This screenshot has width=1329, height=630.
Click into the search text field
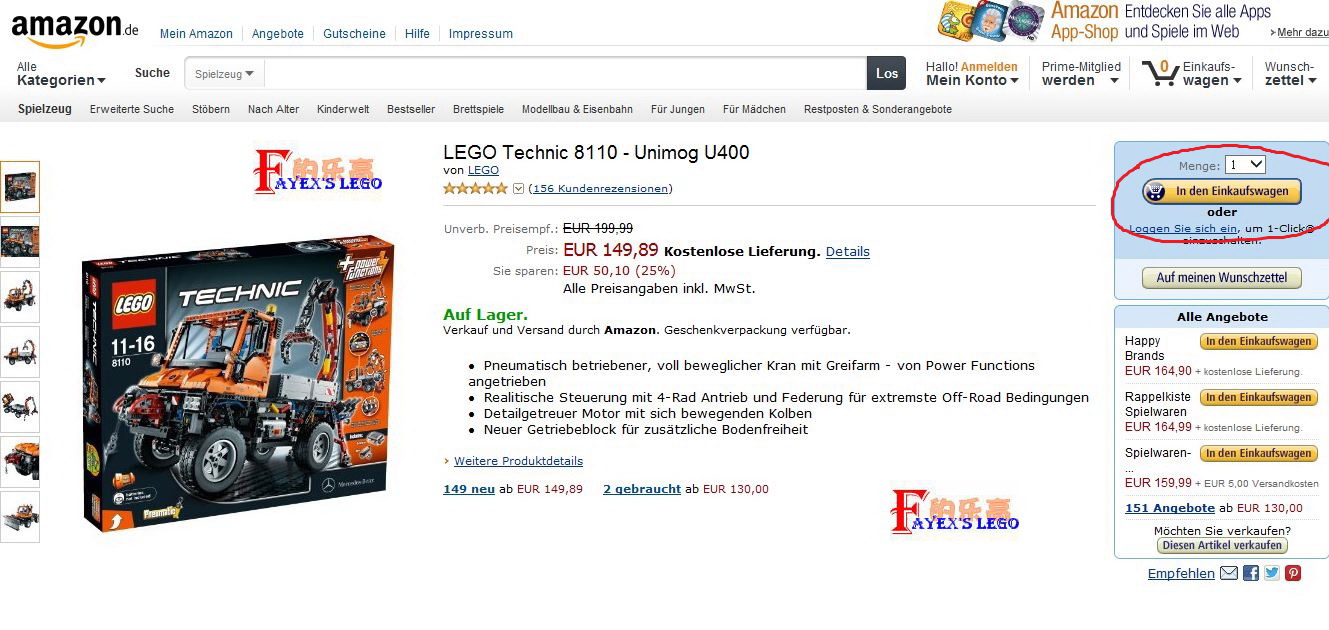click(565, 73)
